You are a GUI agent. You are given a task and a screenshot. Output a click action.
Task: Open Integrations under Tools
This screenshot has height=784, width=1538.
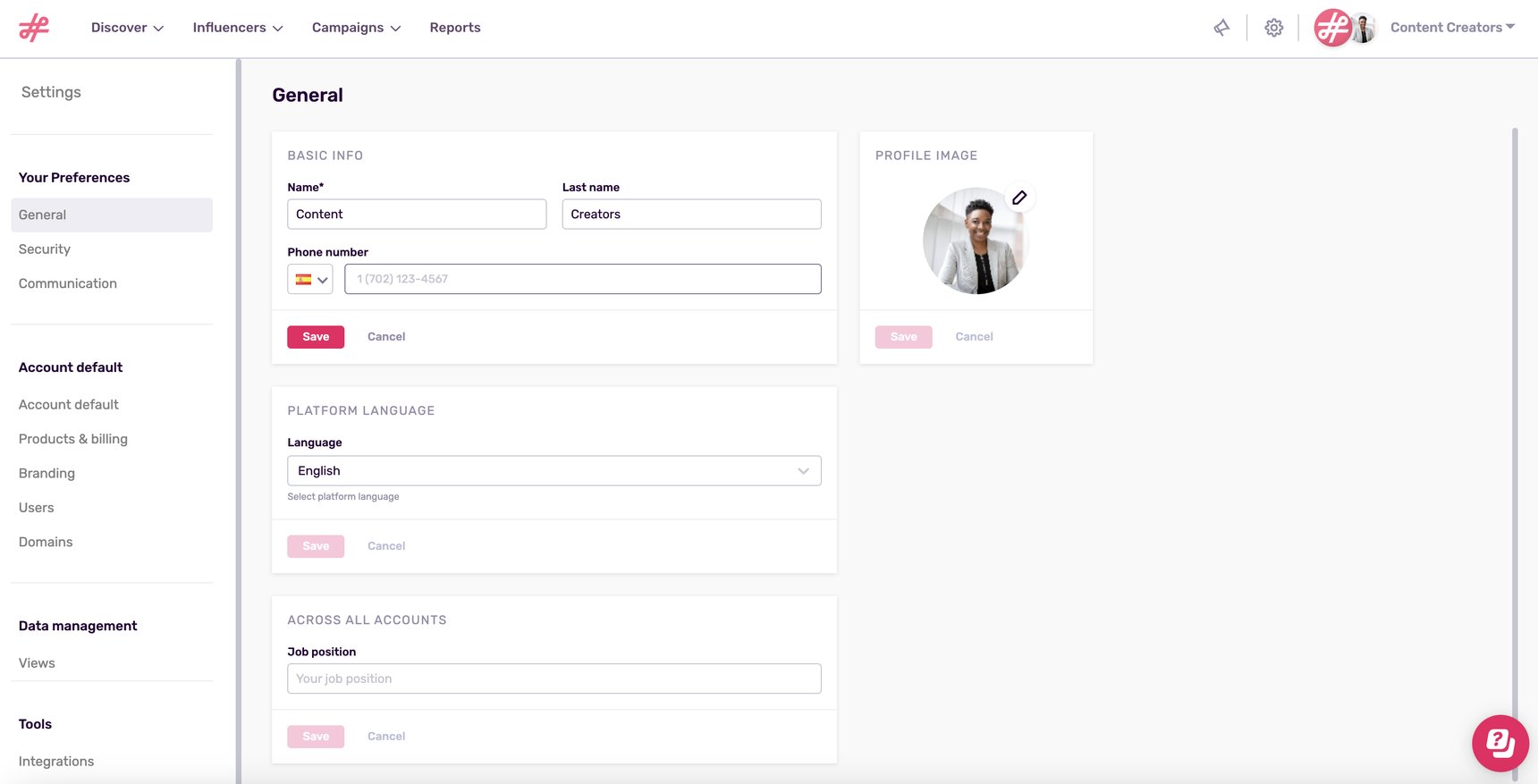[x=56, y=762]
